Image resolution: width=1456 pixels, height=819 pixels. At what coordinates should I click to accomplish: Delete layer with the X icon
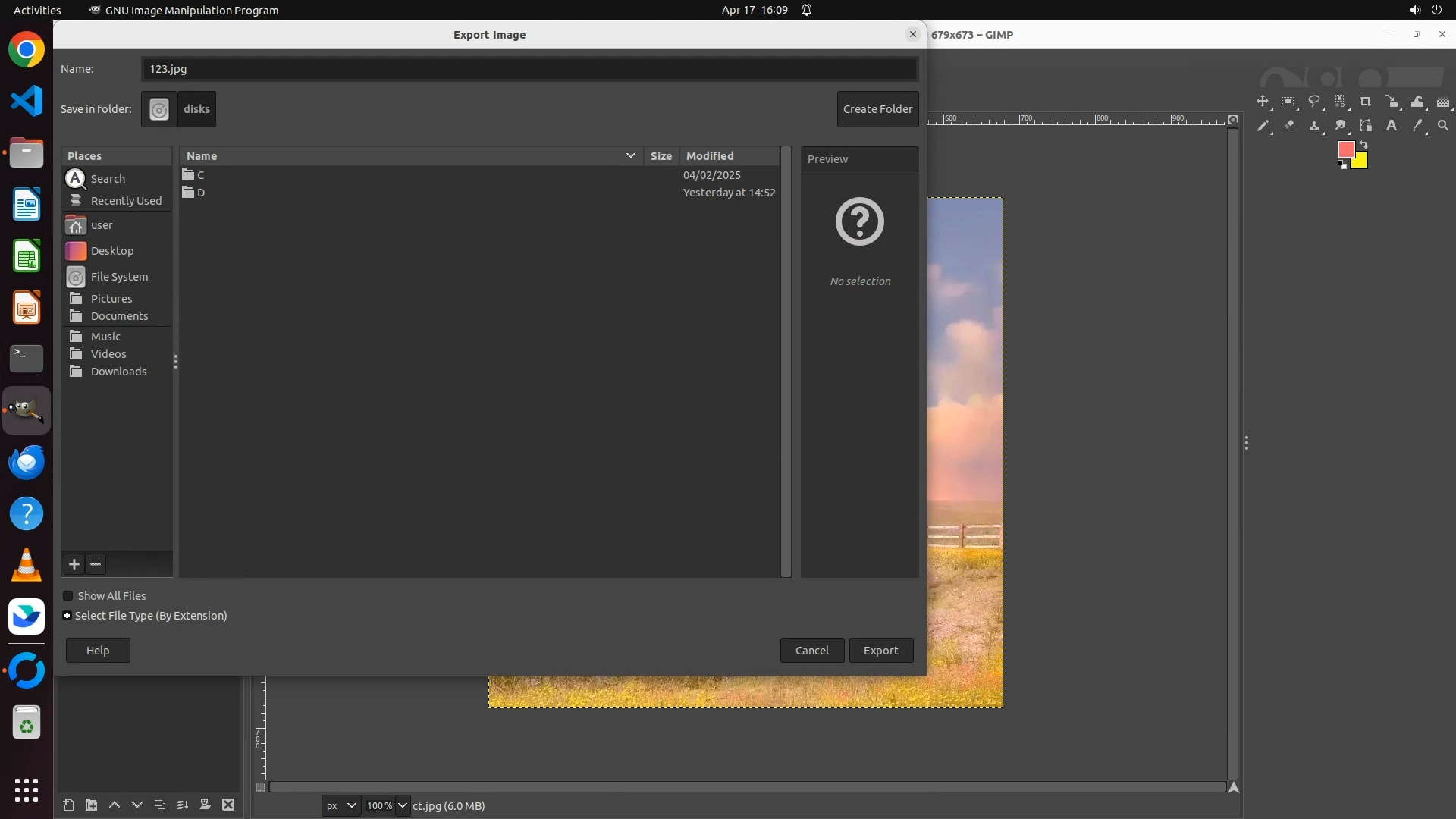[227, 805]
